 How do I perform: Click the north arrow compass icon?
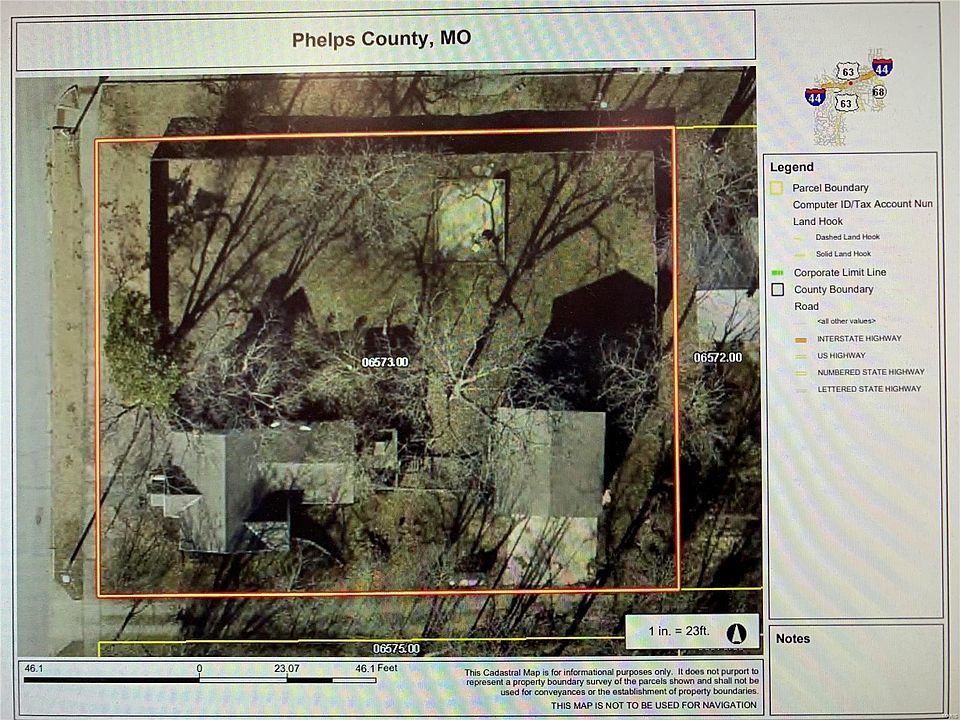click(737, 633)
